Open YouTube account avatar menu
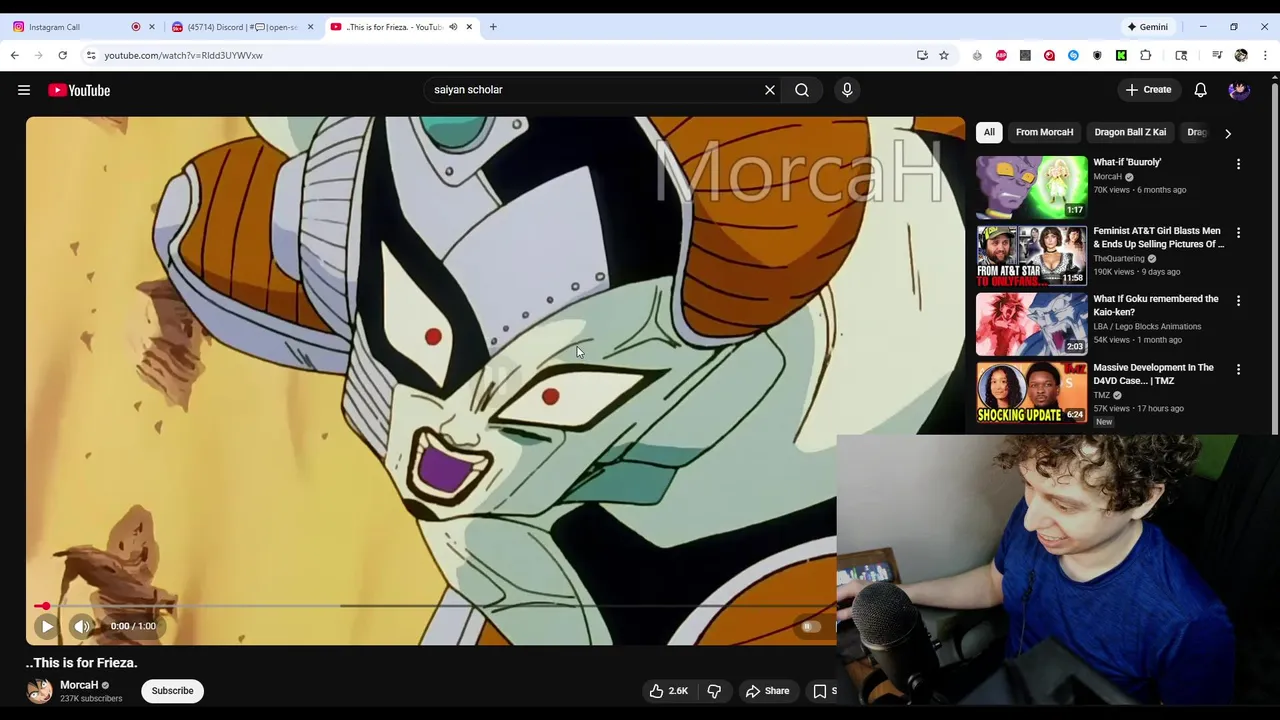The height and width of the screenshot is (720, 1280). click(1239, 90)
